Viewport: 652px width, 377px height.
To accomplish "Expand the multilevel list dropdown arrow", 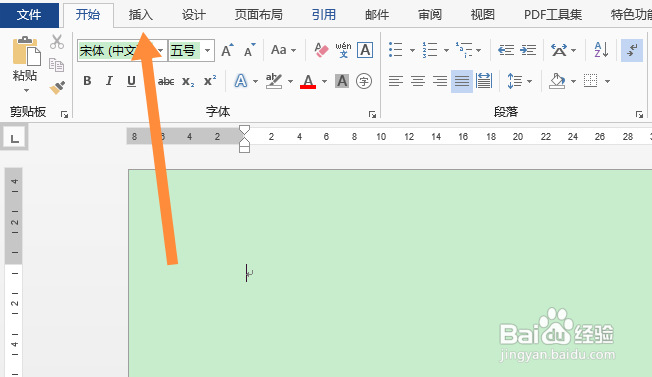I will click(x=479, y=51).
